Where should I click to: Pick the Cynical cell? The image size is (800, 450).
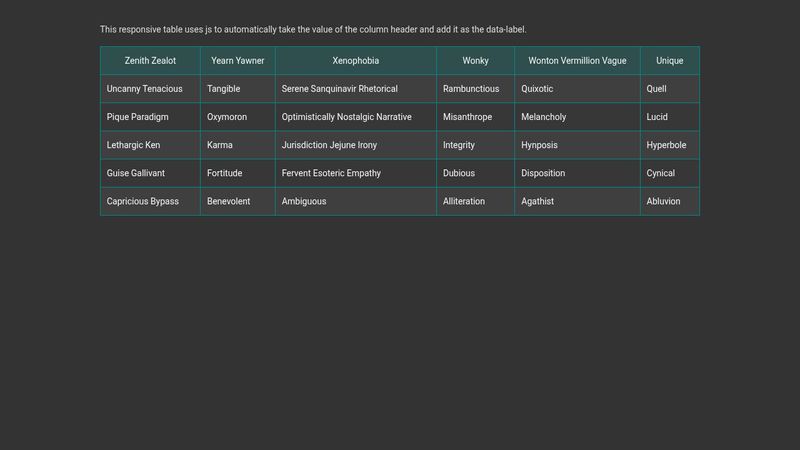click(669, 173)
